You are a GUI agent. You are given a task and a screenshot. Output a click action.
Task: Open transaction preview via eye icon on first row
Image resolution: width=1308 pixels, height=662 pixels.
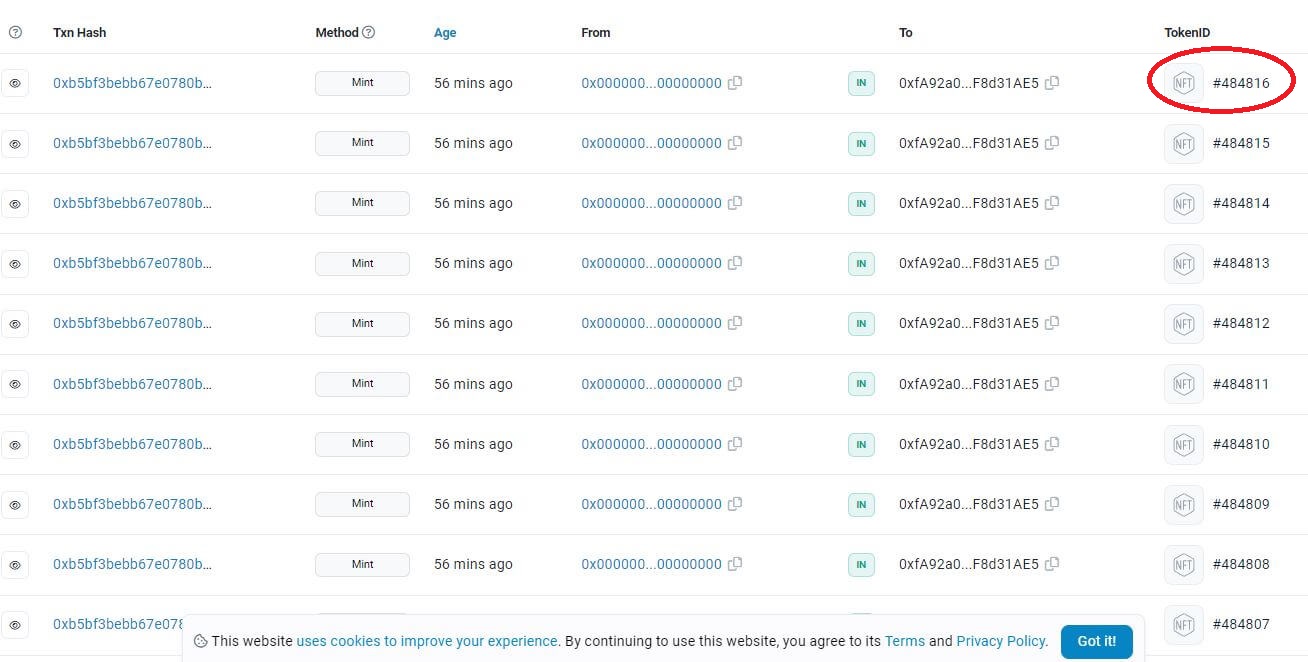[x=15, y=83]
